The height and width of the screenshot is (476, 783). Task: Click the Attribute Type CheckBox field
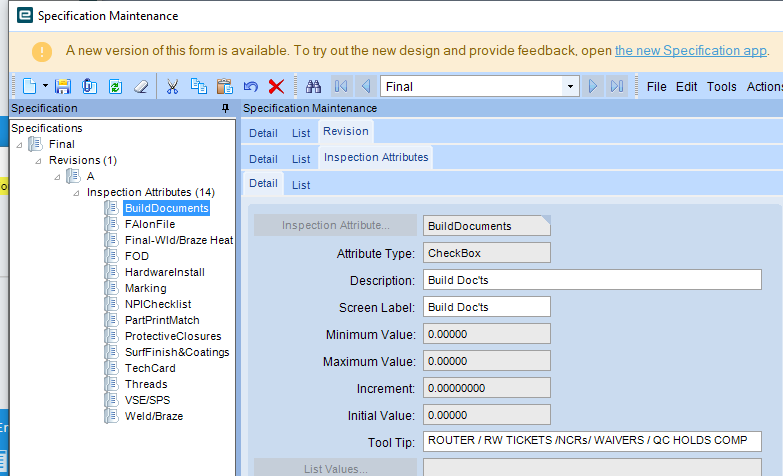click(x=486, y=253)
